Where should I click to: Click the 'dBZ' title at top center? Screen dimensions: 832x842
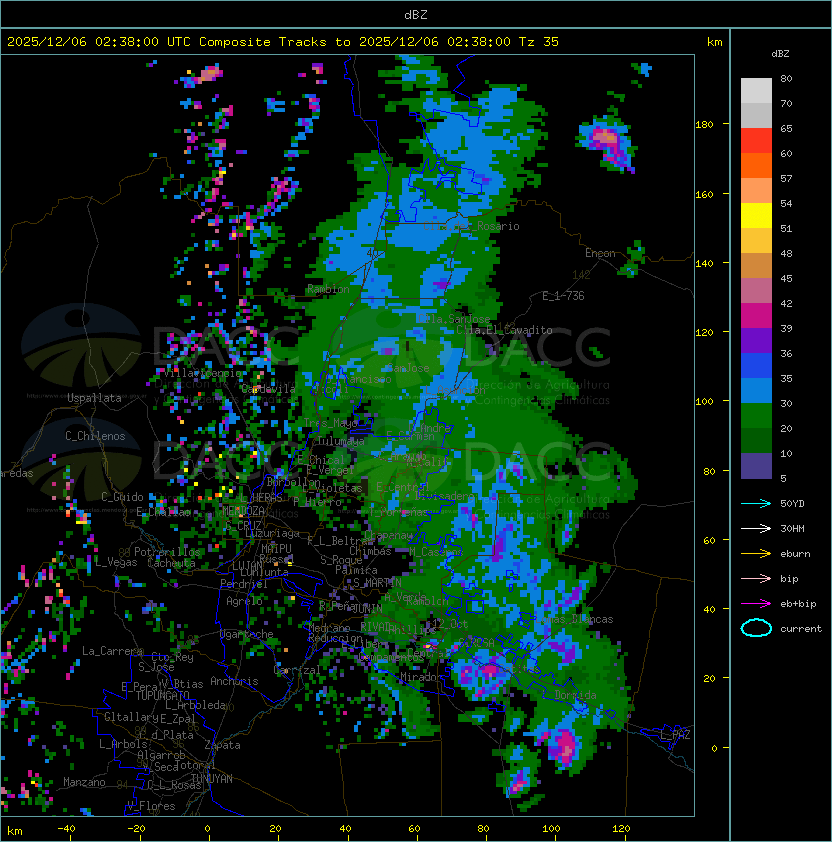[416, 15]
